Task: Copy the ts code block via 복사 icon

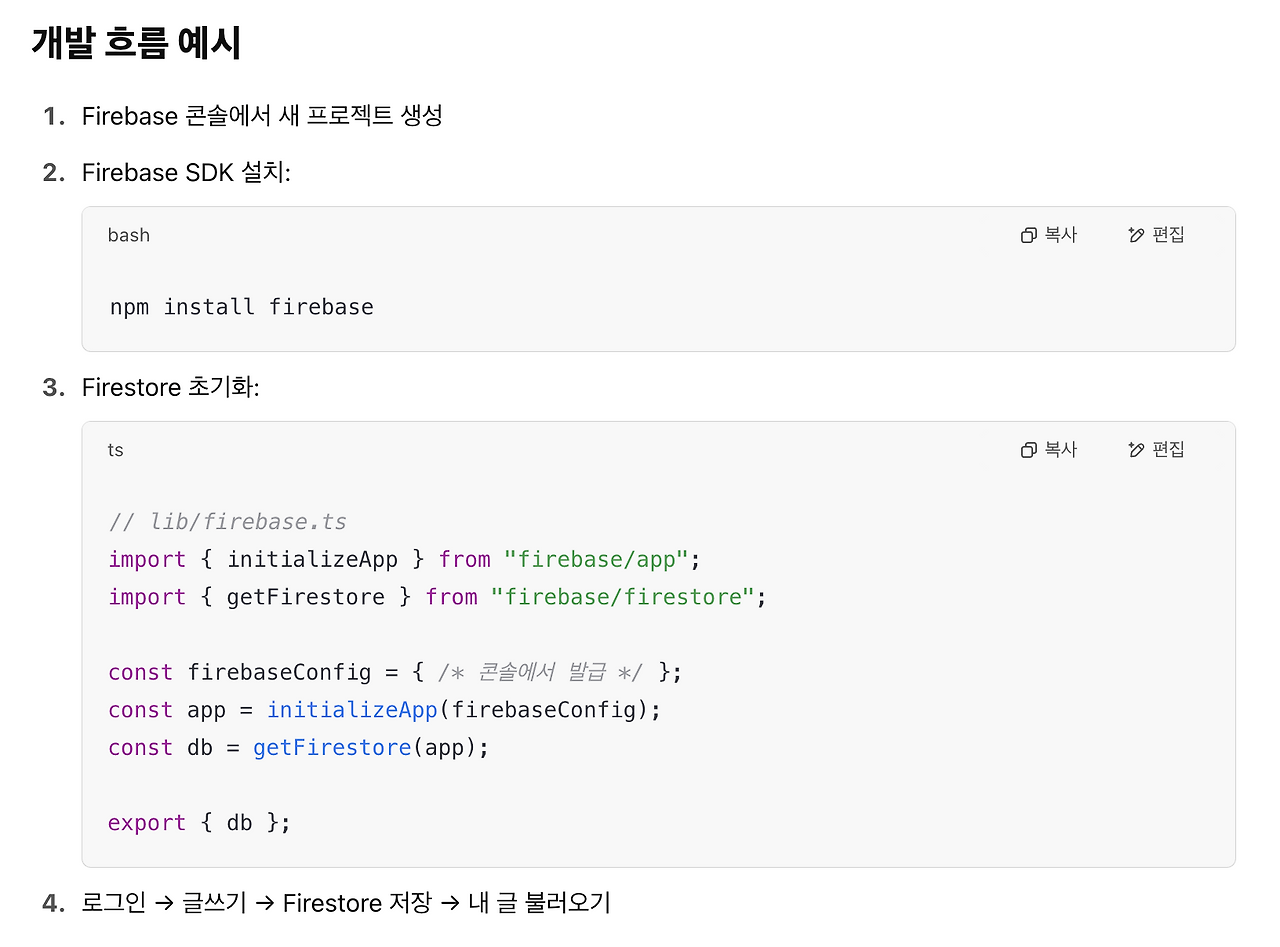Action: (1048, 450)
